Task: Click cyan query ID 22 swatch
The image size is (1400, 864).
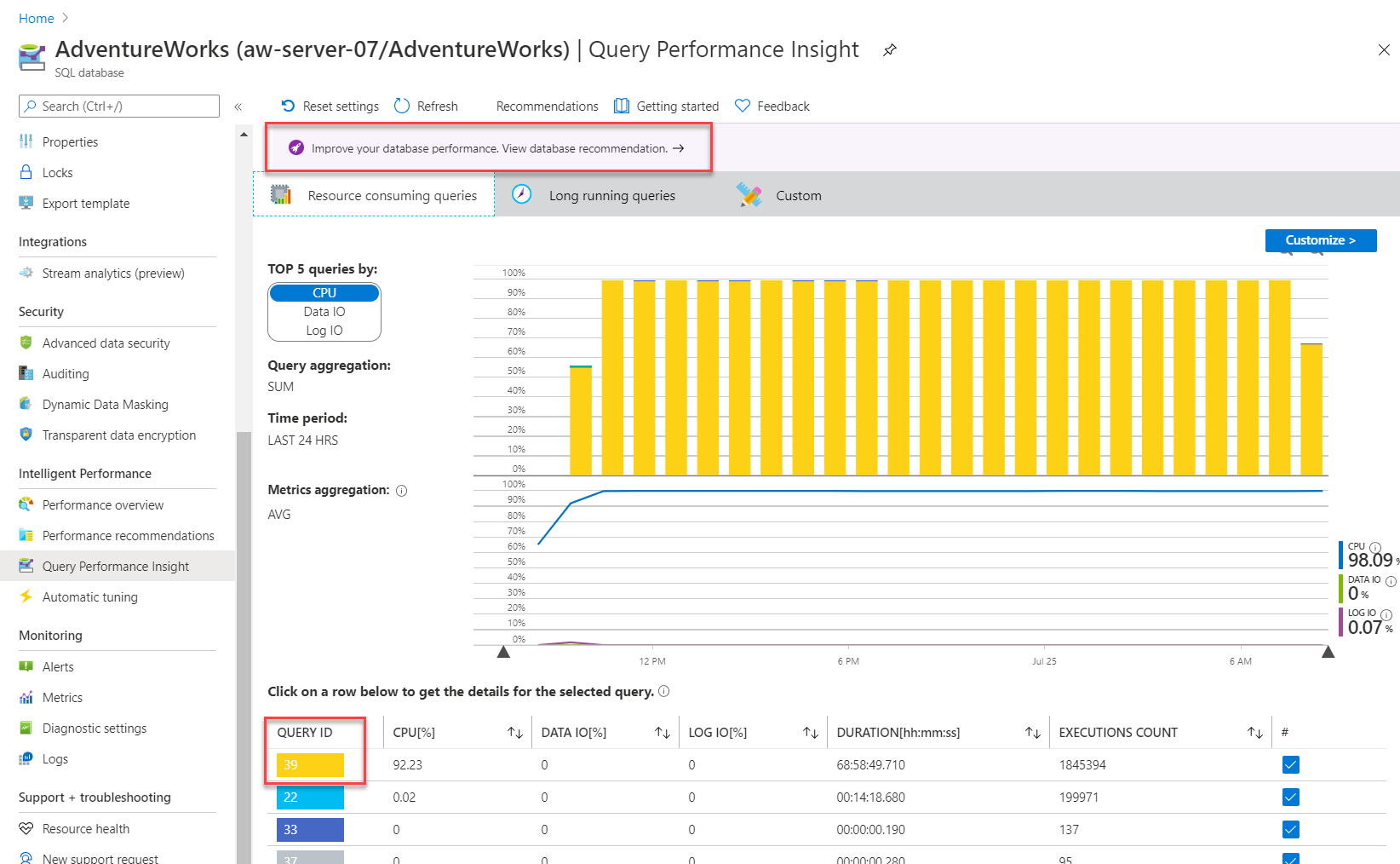Action: [x=310, y=798]
